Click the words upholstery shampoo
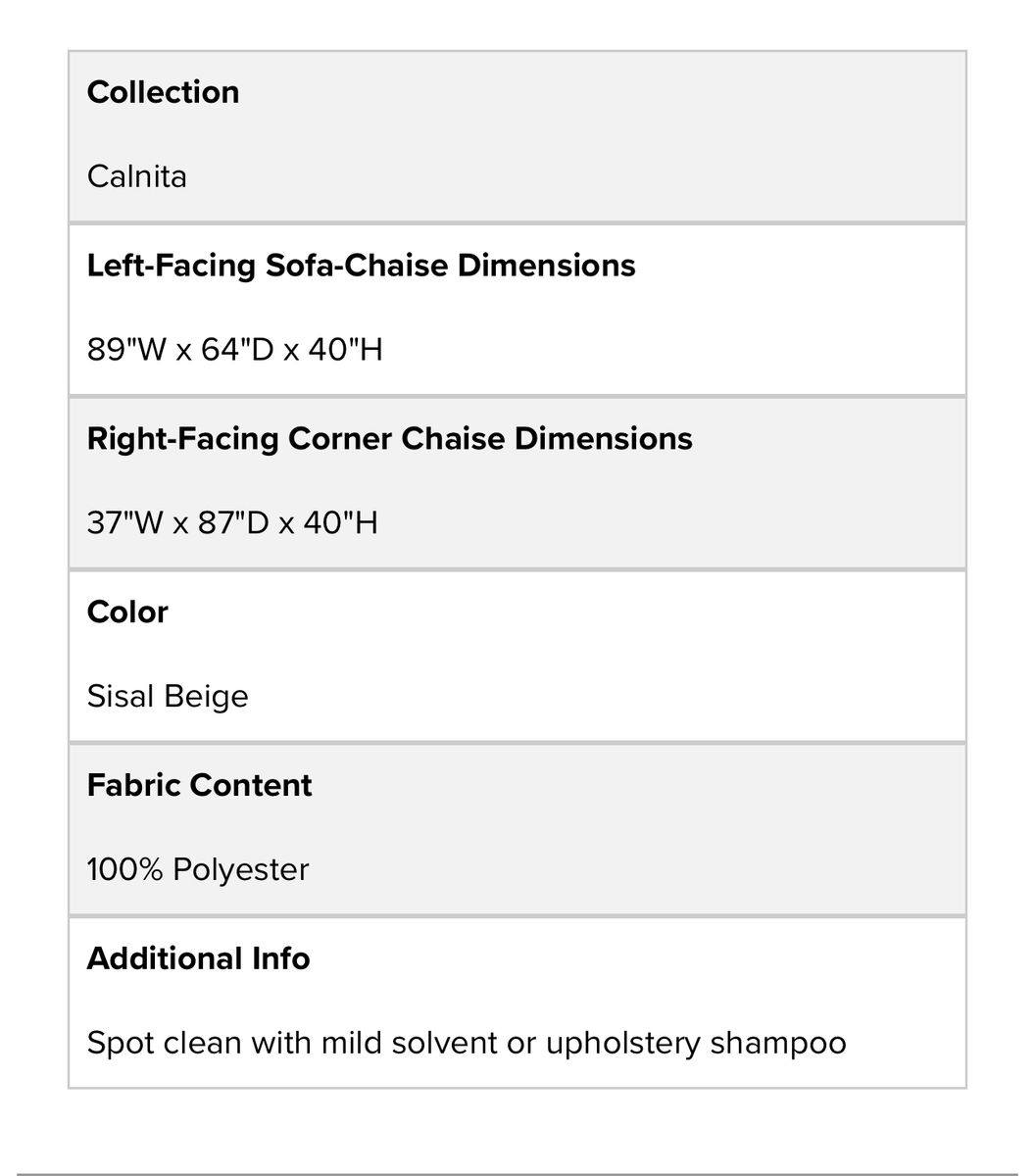This screenshot has height=1176, width=1035. click(695, 1043)
